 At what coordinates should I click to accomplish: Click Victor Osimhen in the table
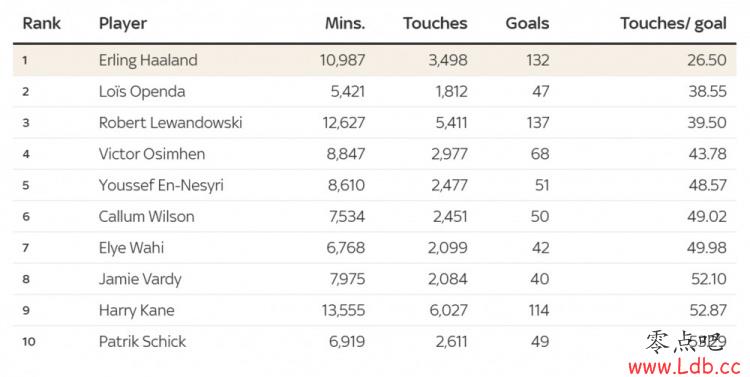pyautogui.click(x=152, y=154)
